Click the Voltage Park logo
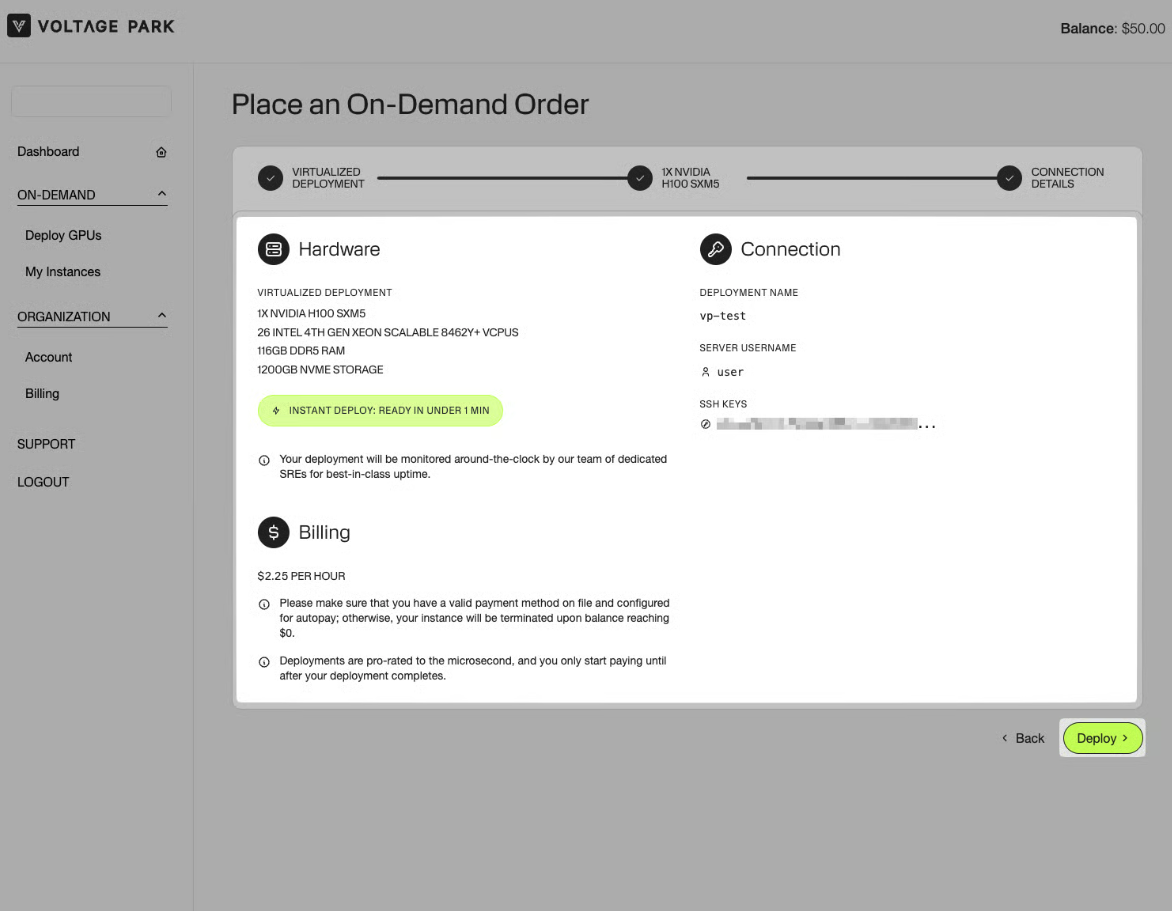This screenshot has width=1172, height=911. (91, 27)
